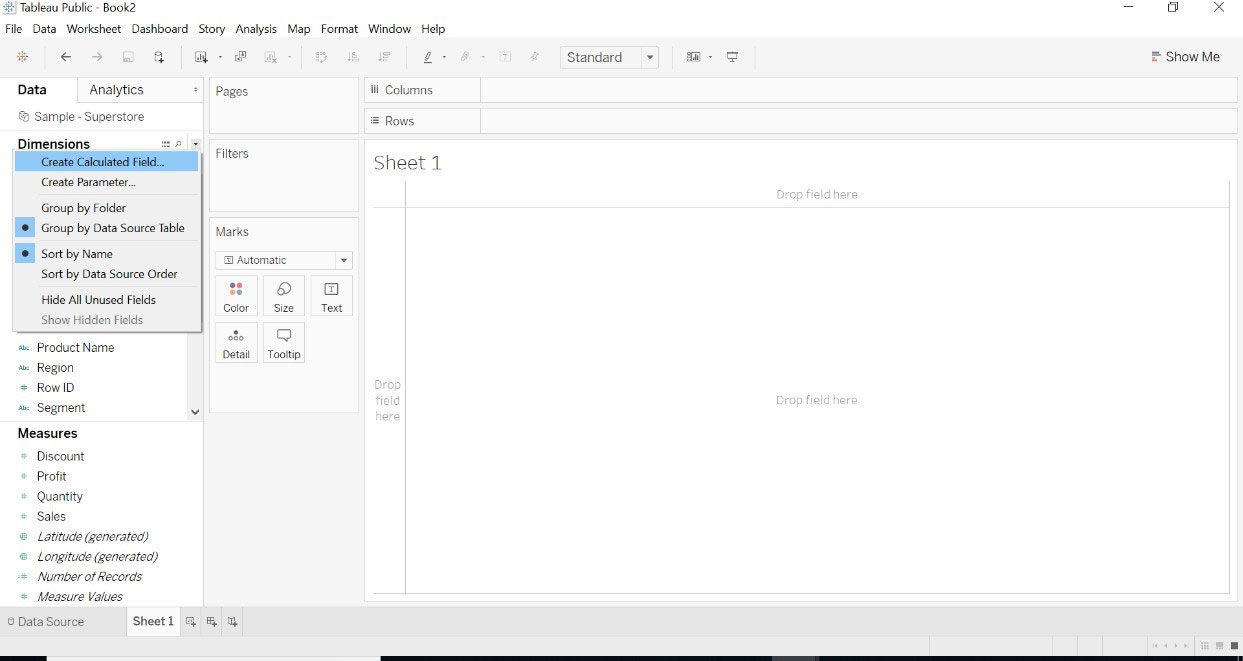The image size is (1243, 661).
Task: Open the Clear Sheet dropdown arrow
Action: (290, 58)
